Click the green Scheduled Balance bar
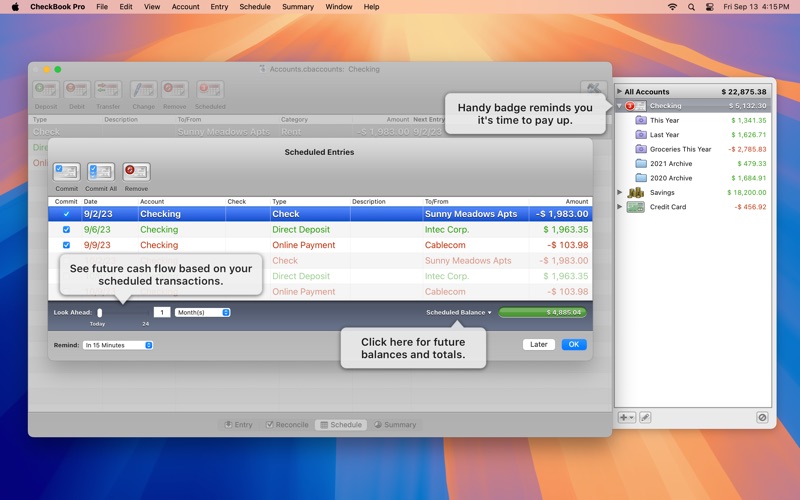Screen dimensions: 800x500 click(x=542, y=312)
